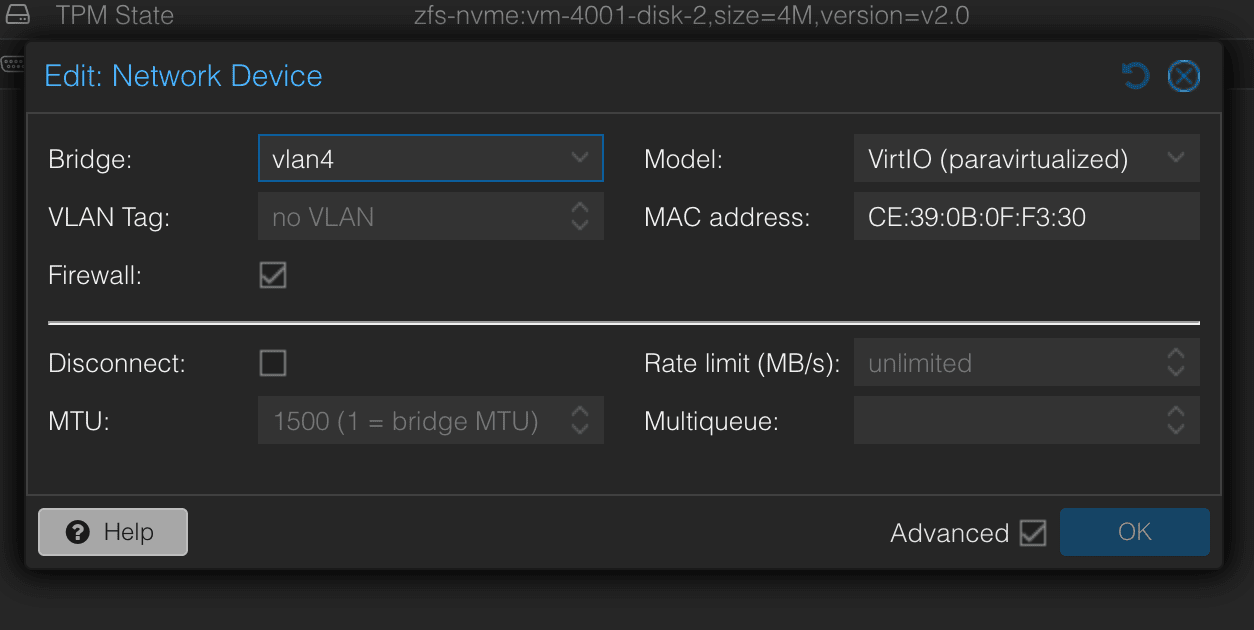
Task: Open the Bridge dropdown
Action: (580, 158)
